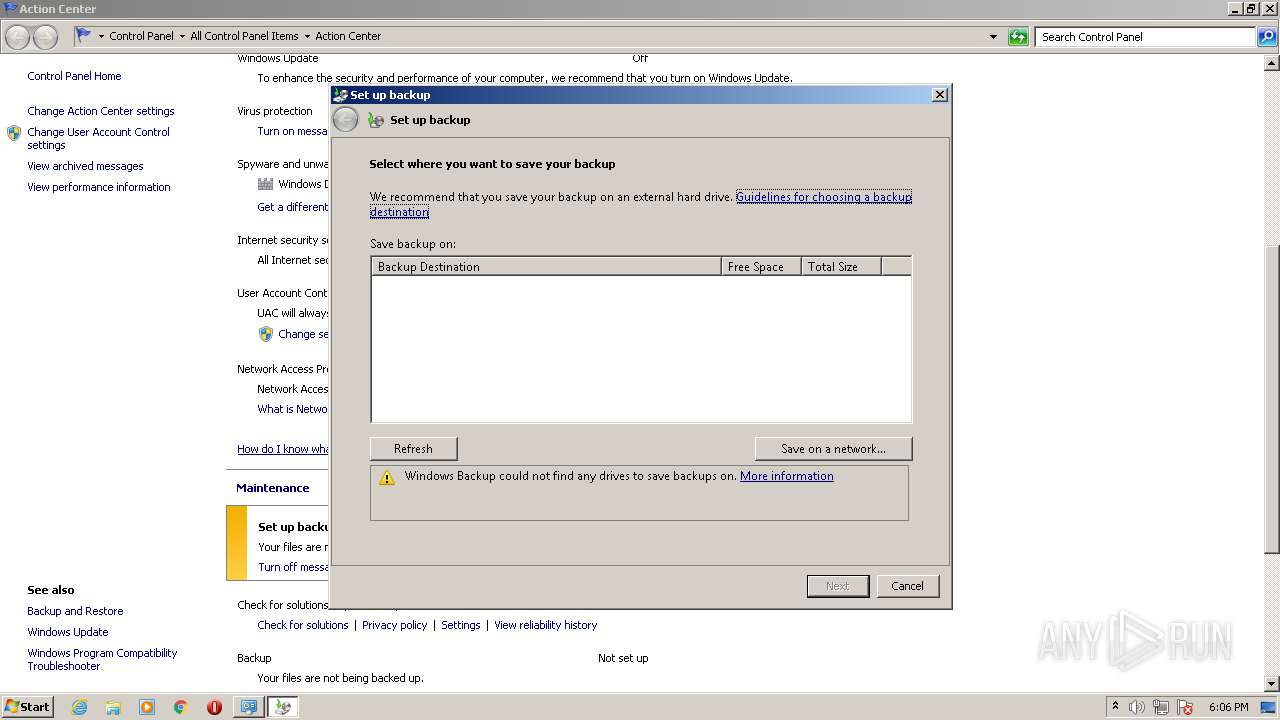
Task: Click Refresh button in backup dialog
Action: point(413,449)
